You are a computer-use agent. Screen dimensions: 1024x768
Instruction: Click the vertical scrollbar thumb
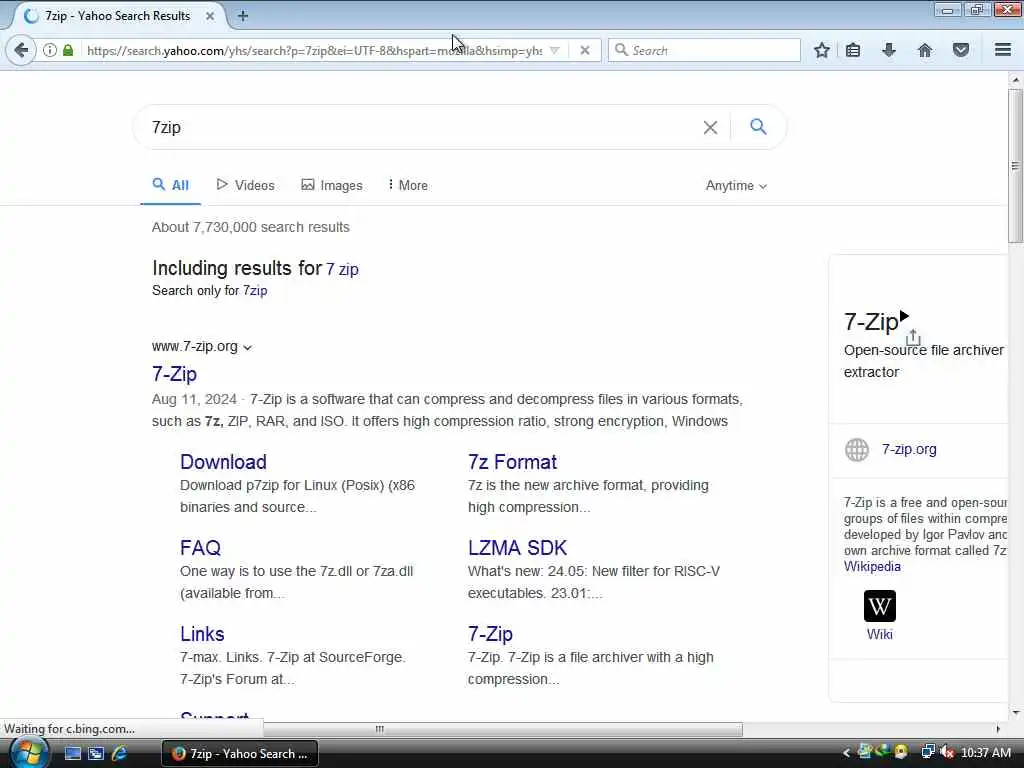click(x=1016, y=166)
